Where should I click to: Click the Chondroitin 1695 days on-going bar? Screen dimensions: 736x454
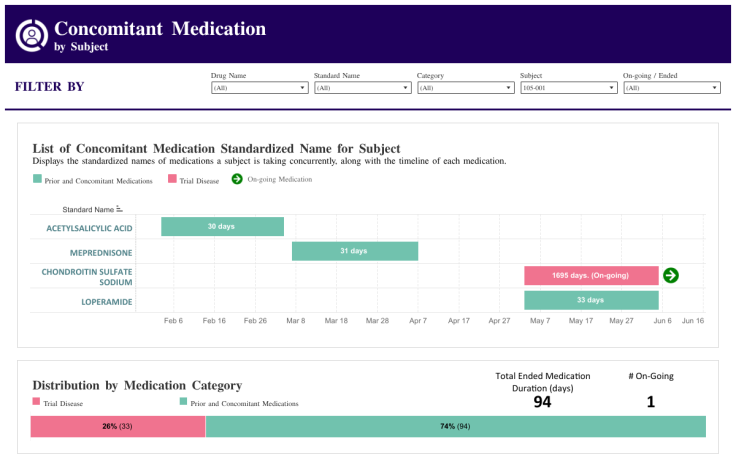(591, 275)
